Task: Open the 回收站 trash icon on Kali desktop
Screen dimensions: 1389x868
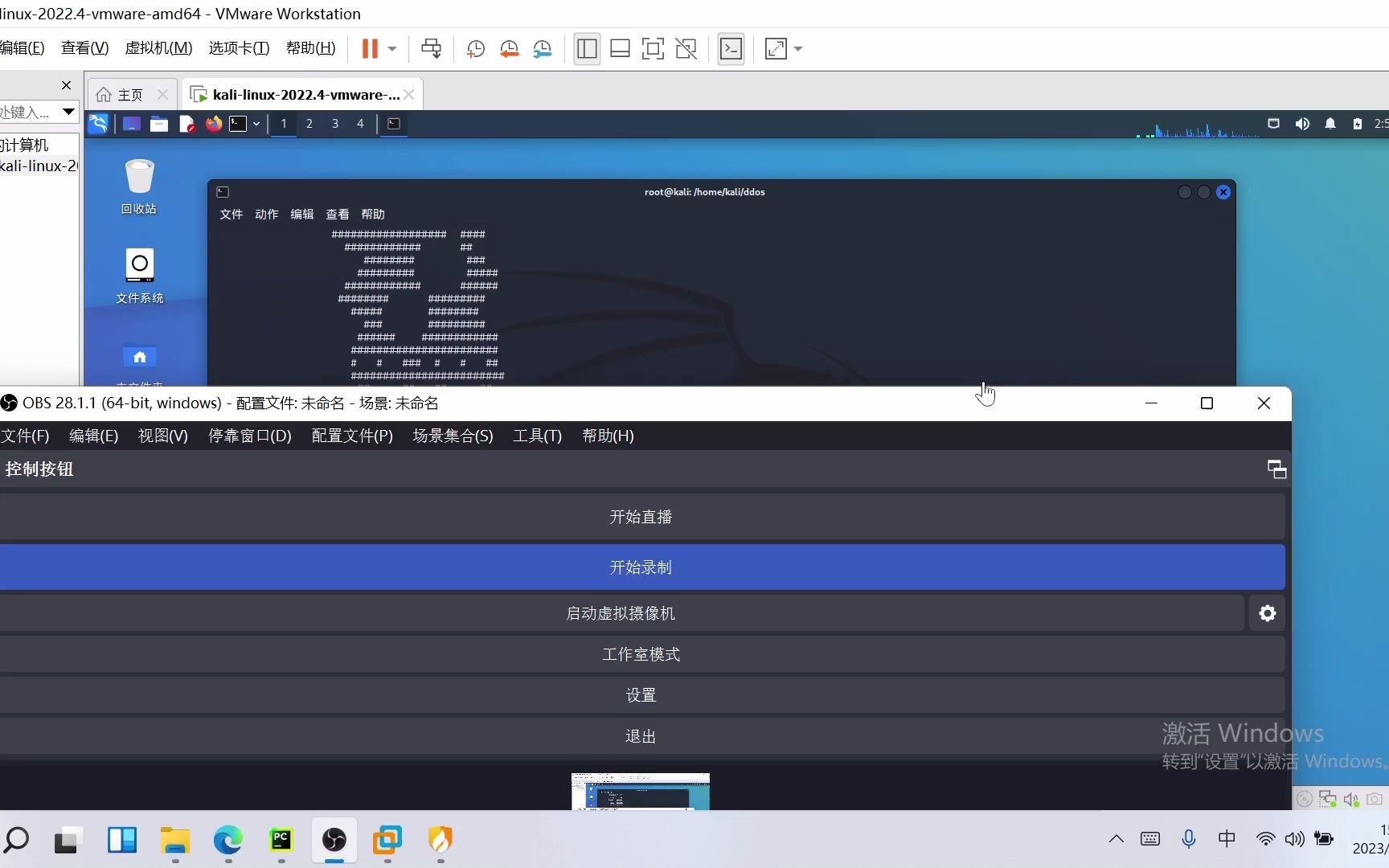Action: tap(139, 186)
